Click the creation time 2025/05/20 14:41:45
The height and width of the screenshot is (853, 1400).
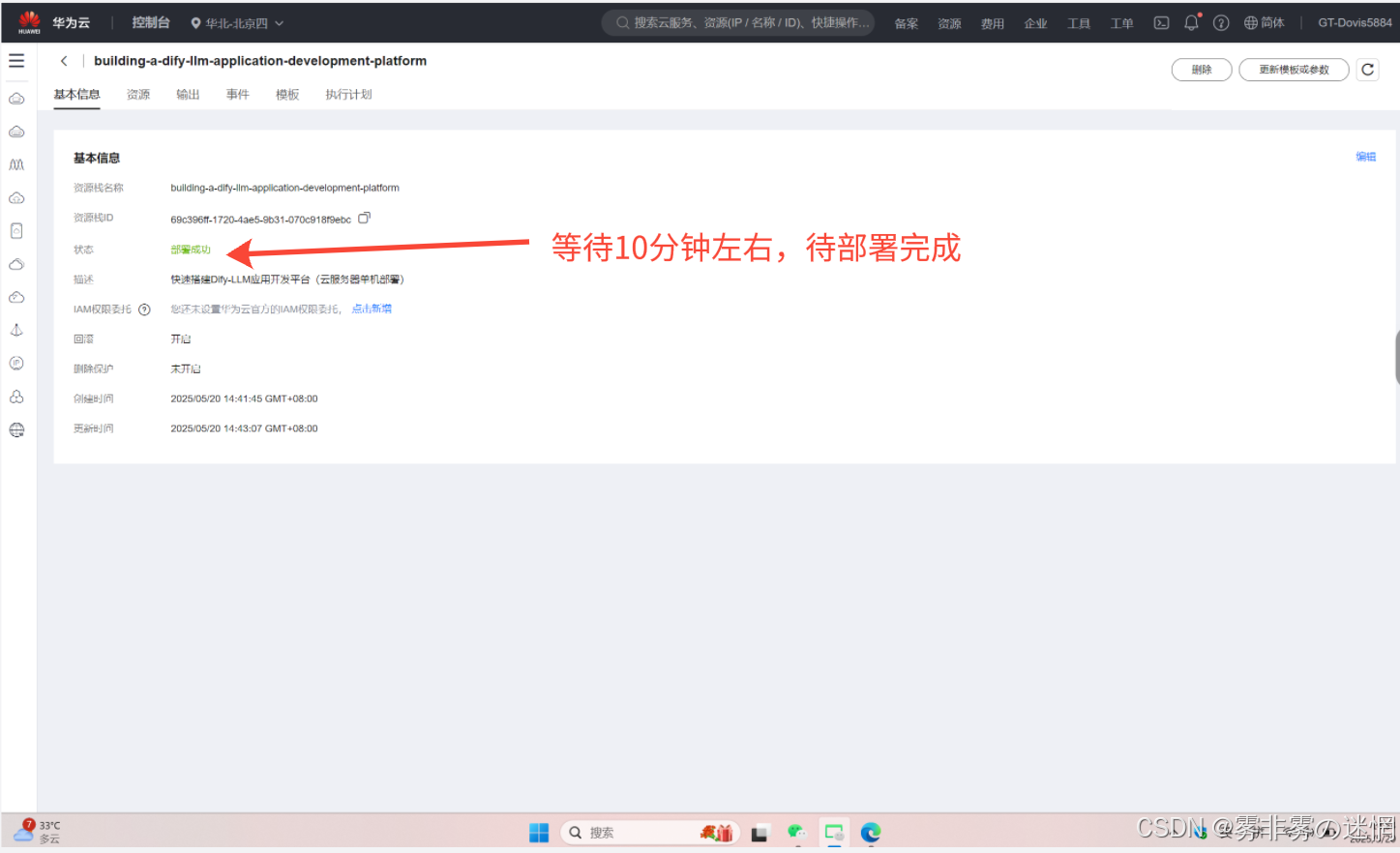pyautogui.click(x=244, y=398)
